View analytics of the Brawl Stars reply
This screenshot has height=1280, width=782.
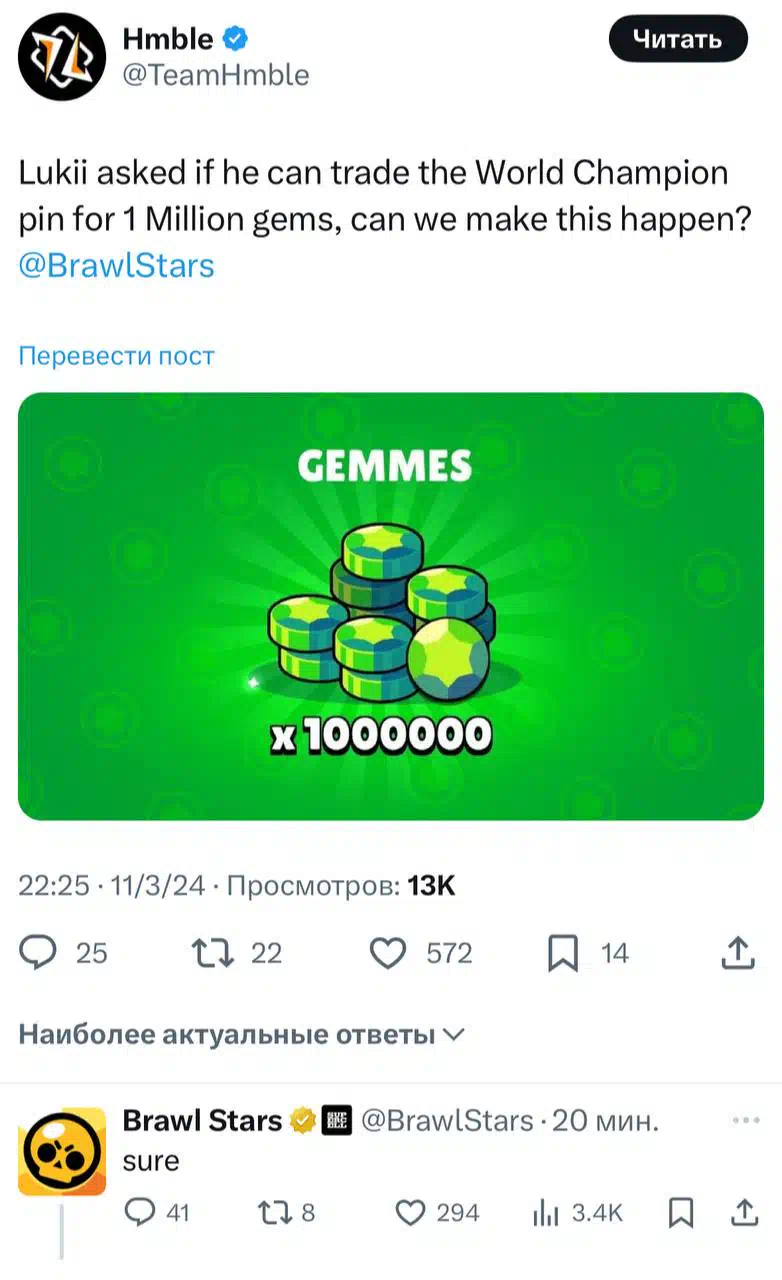[x=546, y=1213]
